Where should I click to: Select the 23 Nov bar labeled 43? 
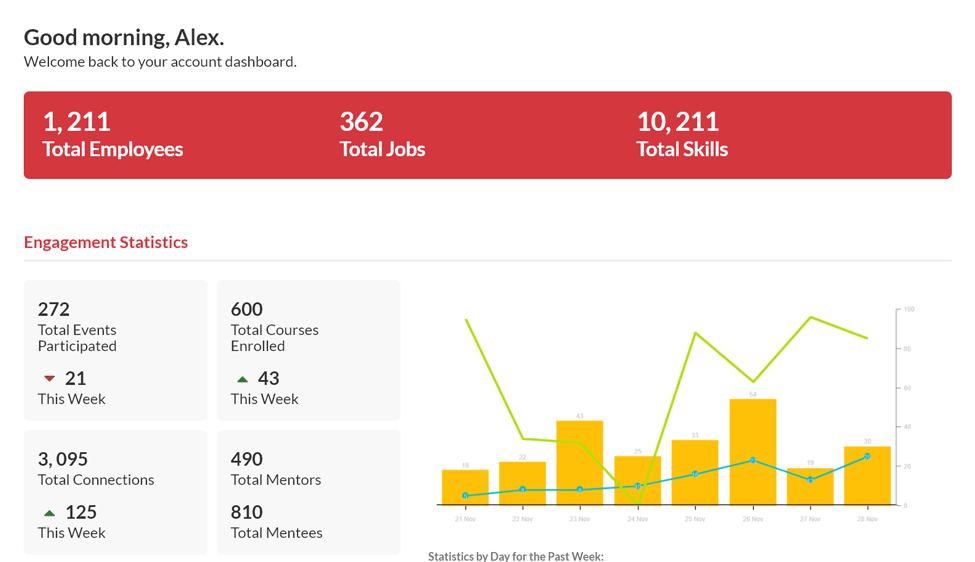click(580, 463)
